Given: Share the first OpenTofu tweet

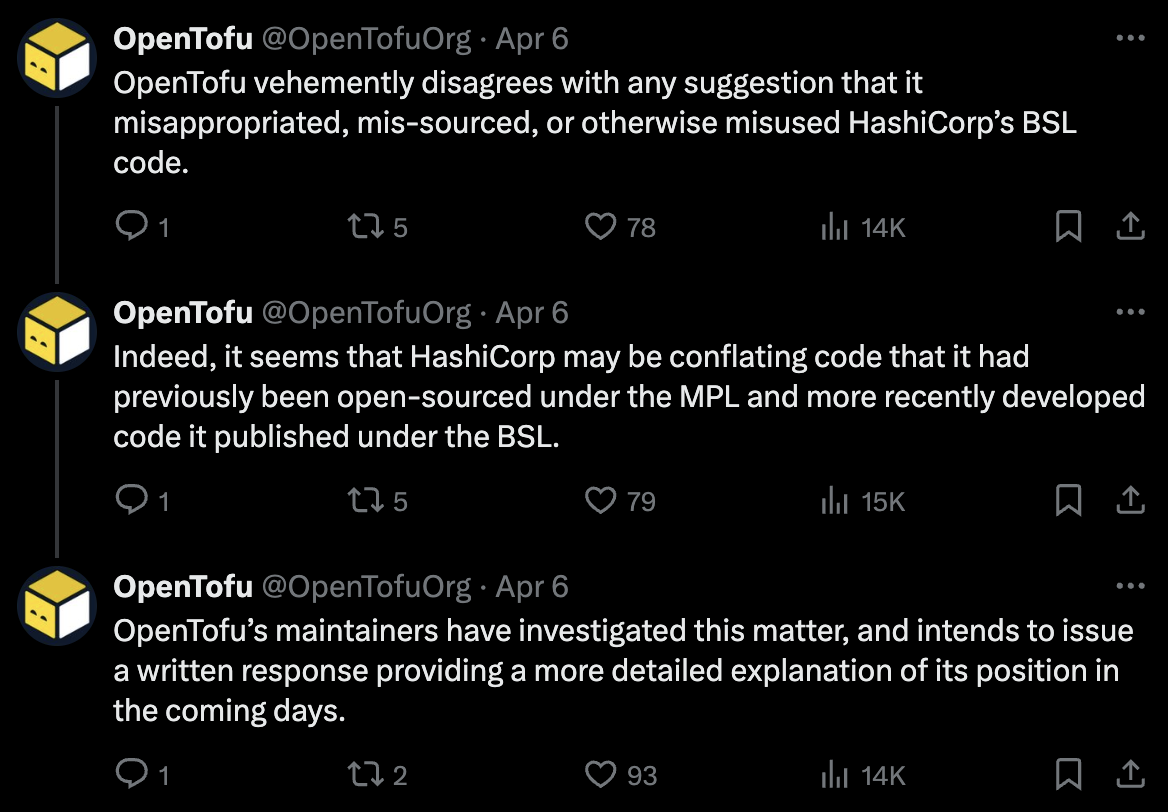Looking at the screenshot, I should pos(1129,228).
